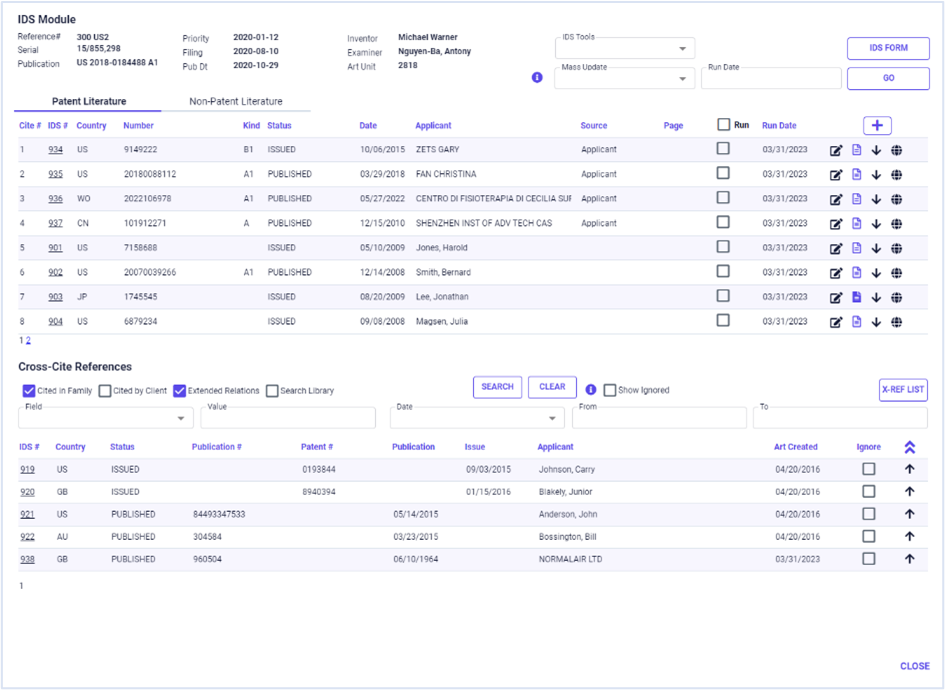Click the double up chevron icon
Screen dimensions: 945x690
tap(909, 448)
